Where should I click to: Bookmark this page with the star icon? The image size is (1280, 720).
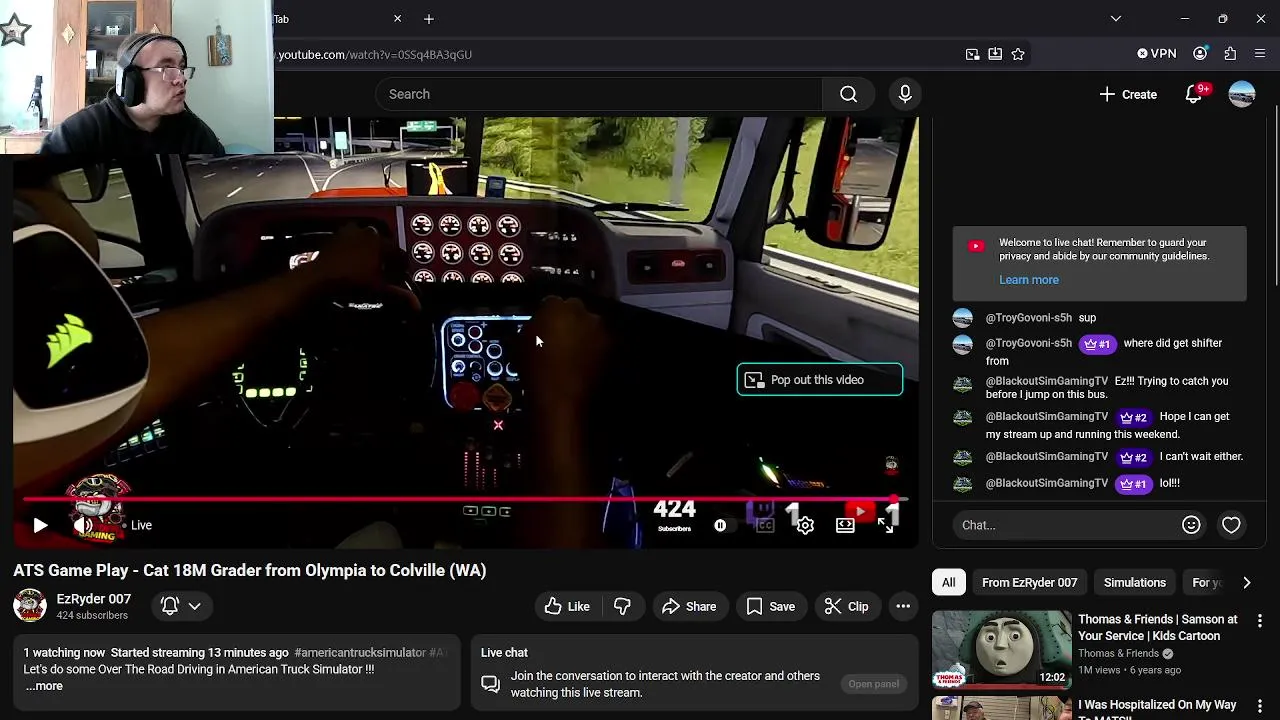(1018, 54)
